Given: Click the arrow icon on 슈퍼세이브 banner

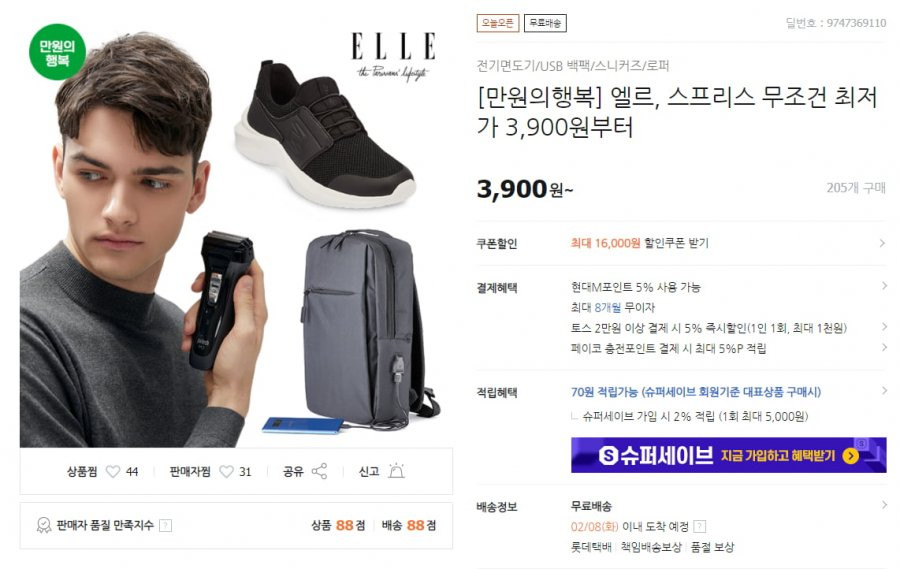Looking at the screenshot, I should 851,456.
